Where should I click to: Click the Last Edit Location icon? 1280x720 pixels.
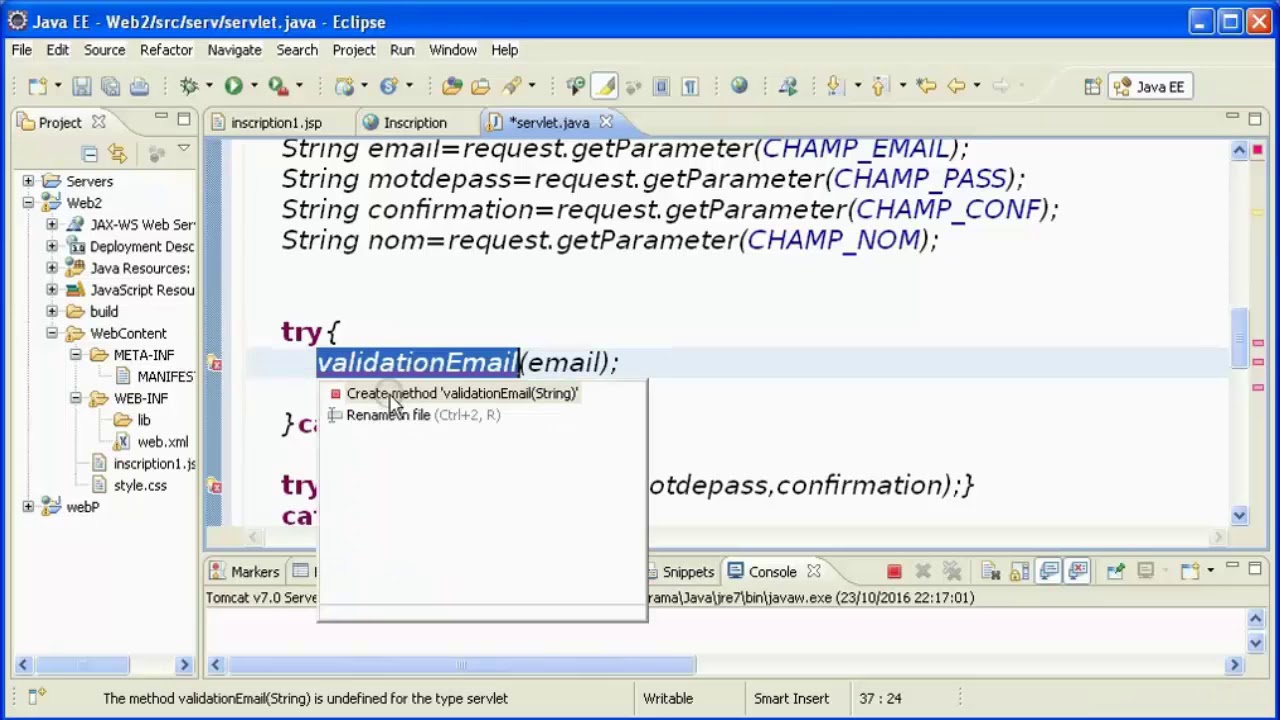[x=926, y=87]
